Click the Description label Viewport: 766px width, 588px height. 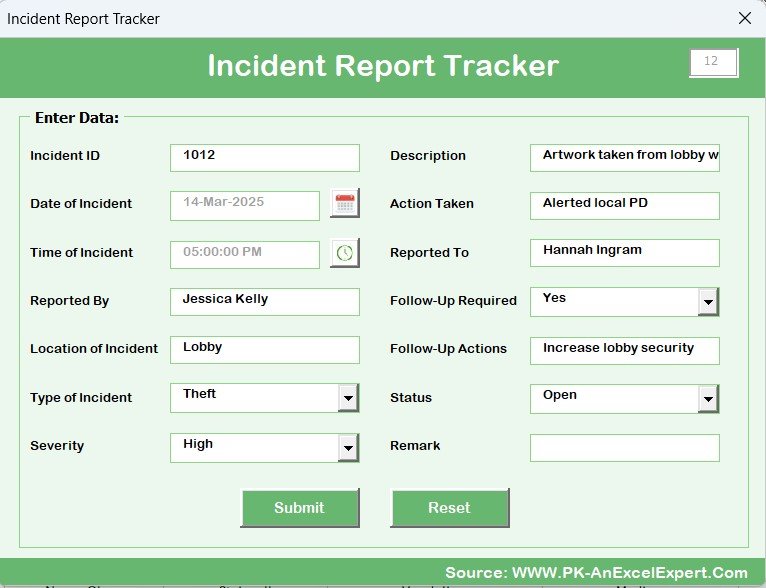click(x=428, y=156)
